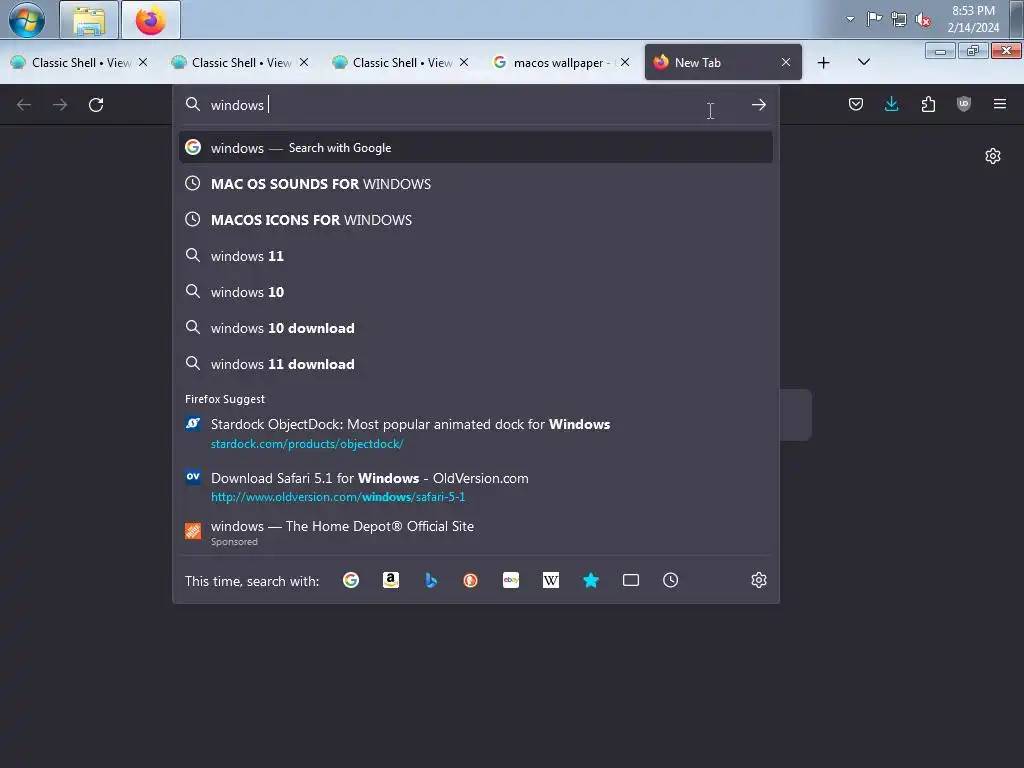
Task: Open Extensions puzzle icon
Action: (x=928, y=104)
